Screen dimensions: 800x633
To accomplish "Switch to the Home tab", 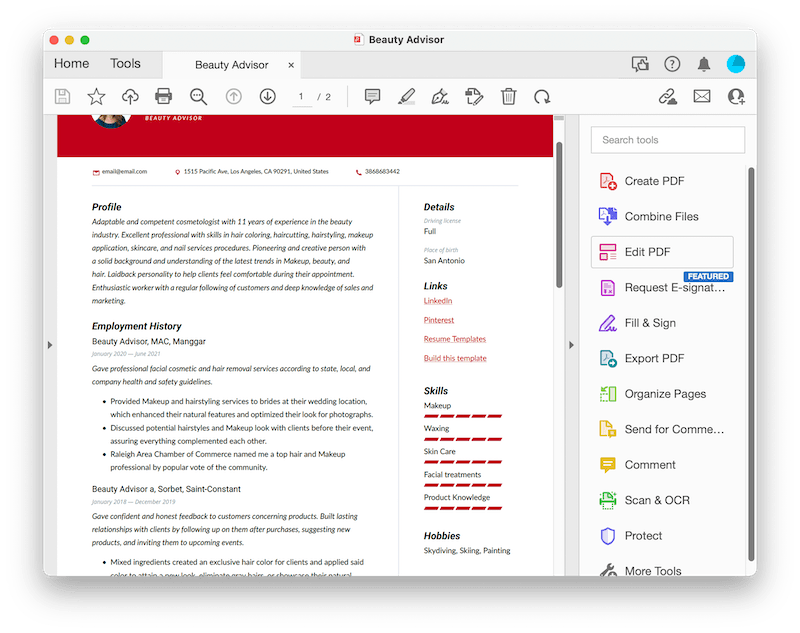I will tap(71, 63).
